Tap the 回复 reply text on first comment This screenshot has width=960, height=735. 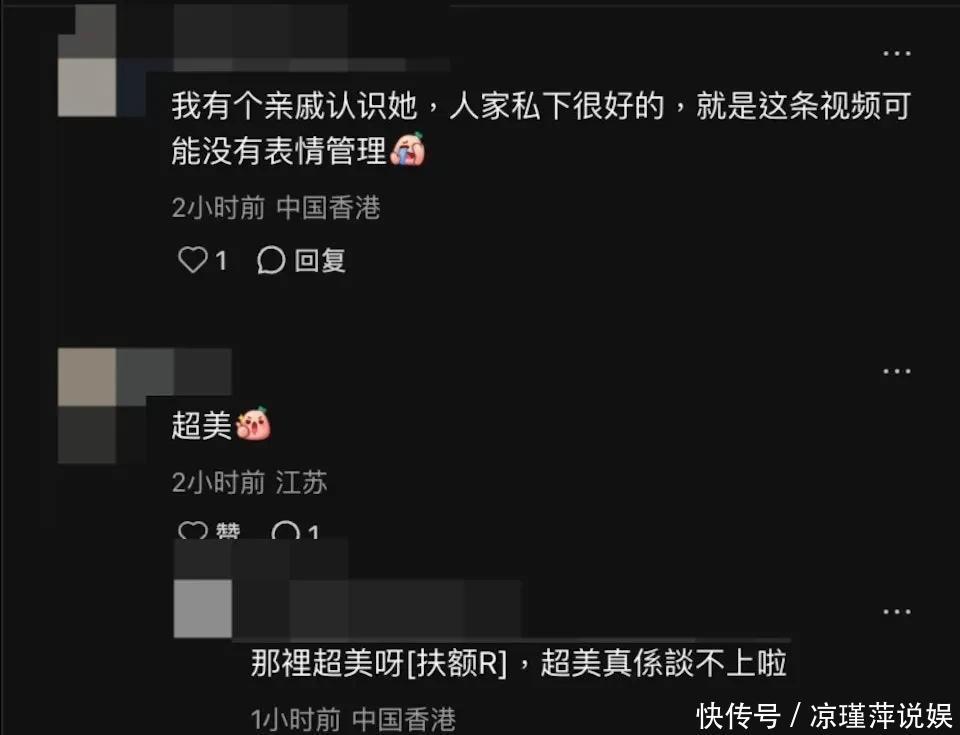[320, 261]
